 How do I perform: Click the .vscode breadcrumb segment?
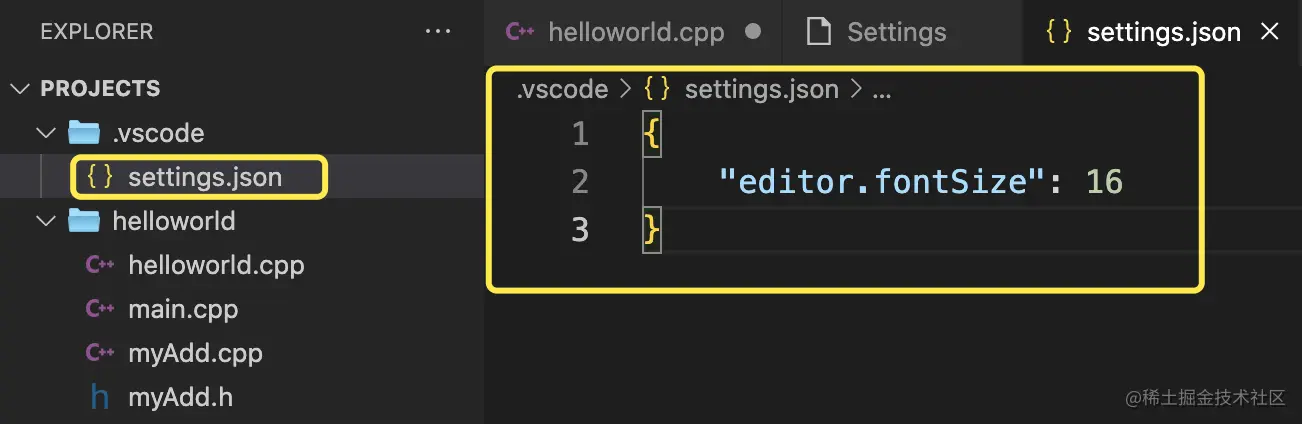(562, 89)
